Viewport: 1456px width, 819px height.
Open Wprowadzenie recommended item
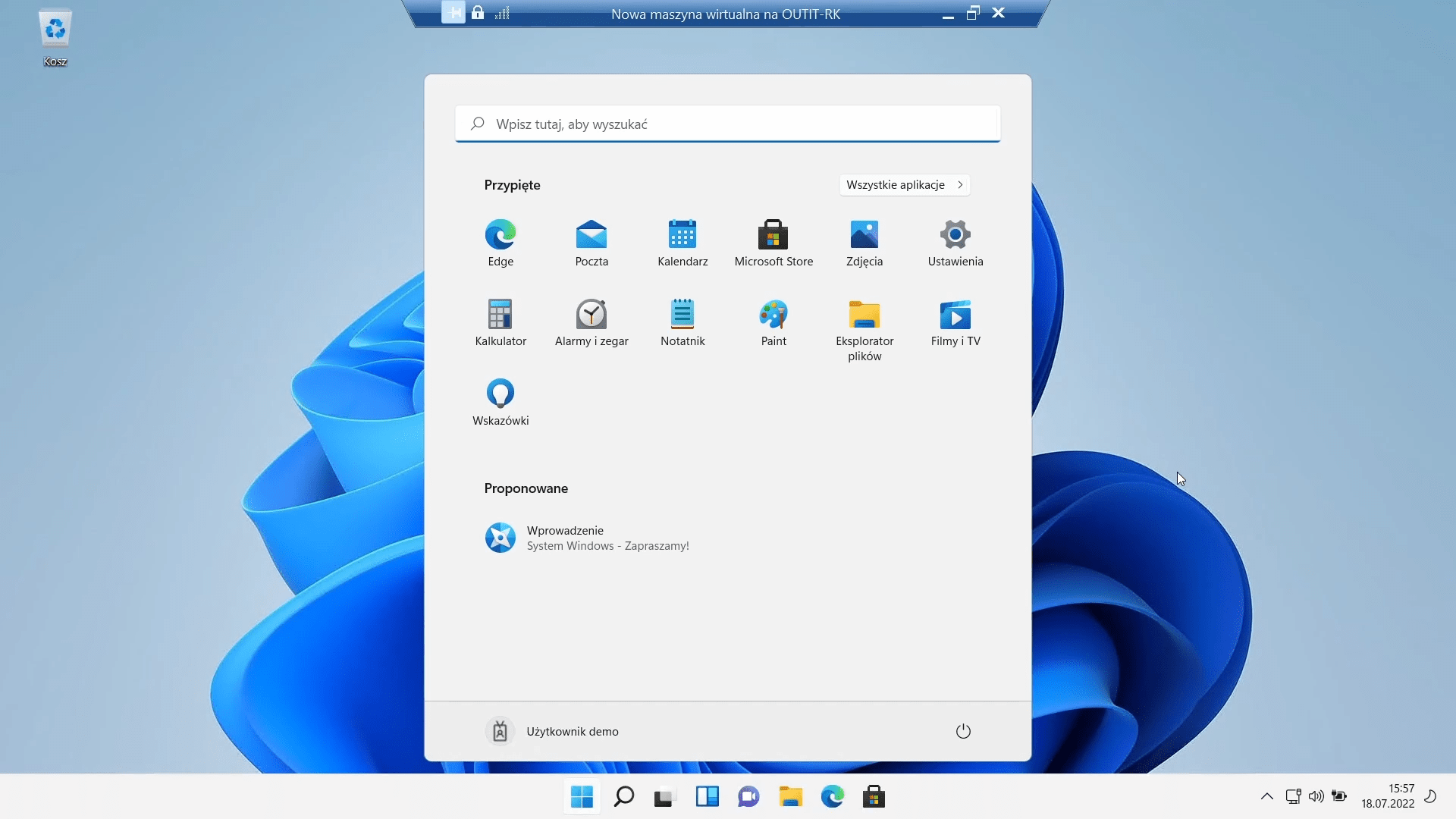[587, 538]
